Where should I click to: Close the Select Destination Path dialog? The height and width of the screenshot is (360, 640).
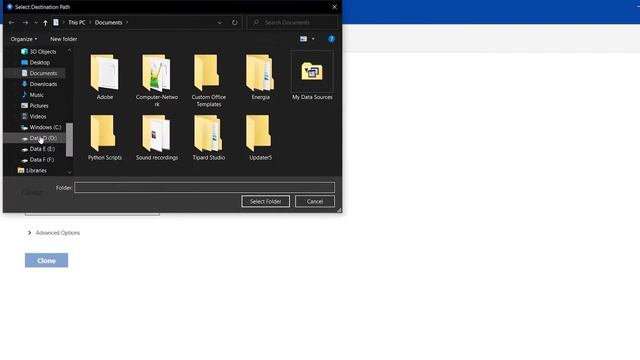coord(334,7)
